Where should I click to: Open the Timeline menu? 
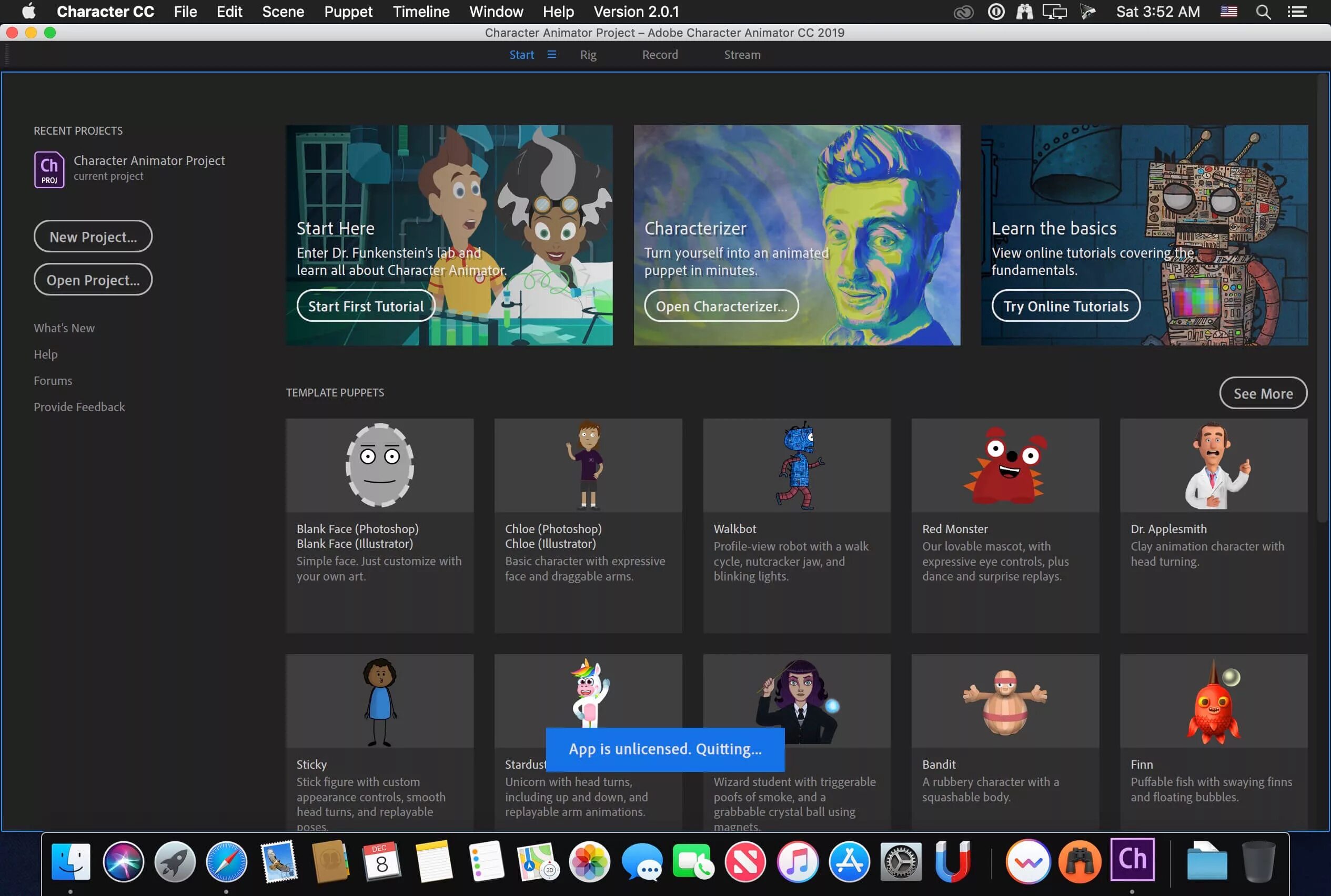[421, 12]
